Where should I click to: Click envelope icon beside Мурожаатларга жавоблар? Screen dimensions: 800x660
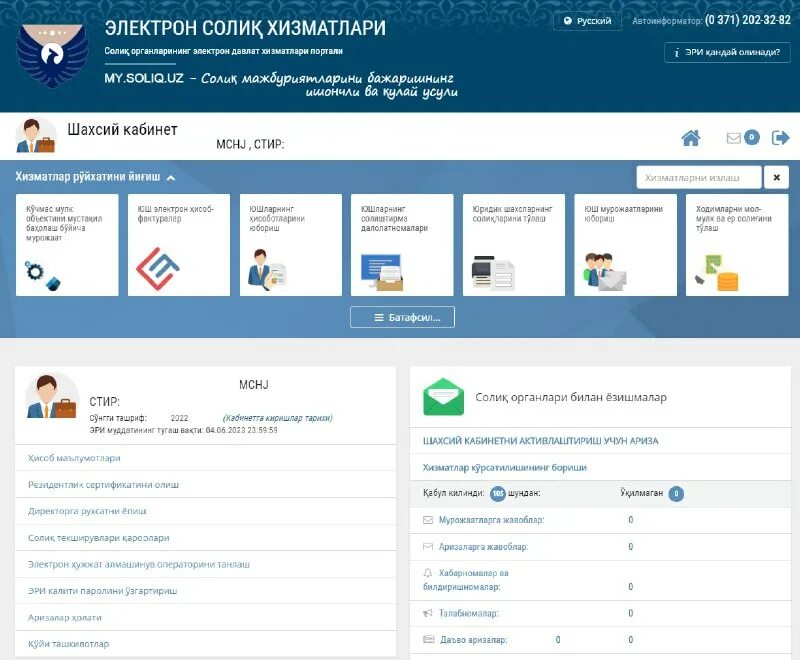(x=428, y=520)
